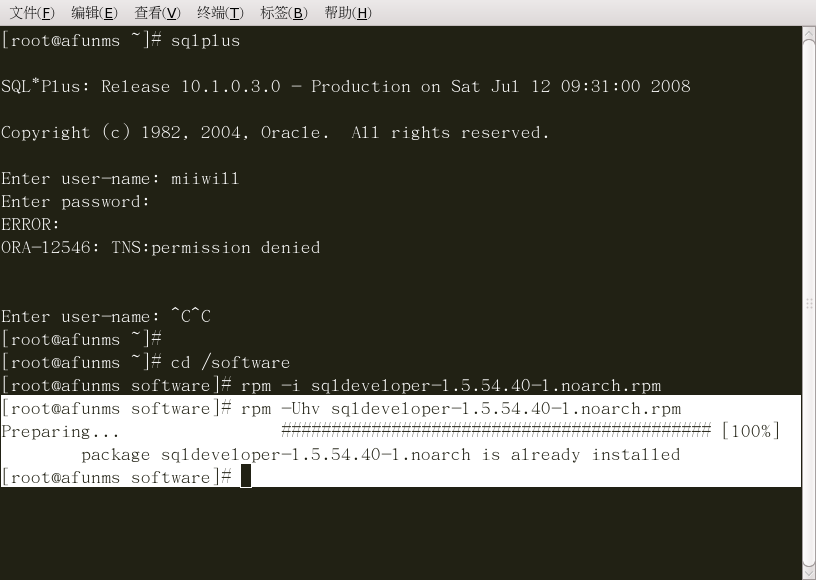816x580 pixels.
Task: Open the 终端(T) menu
Action: coord(220,12)
